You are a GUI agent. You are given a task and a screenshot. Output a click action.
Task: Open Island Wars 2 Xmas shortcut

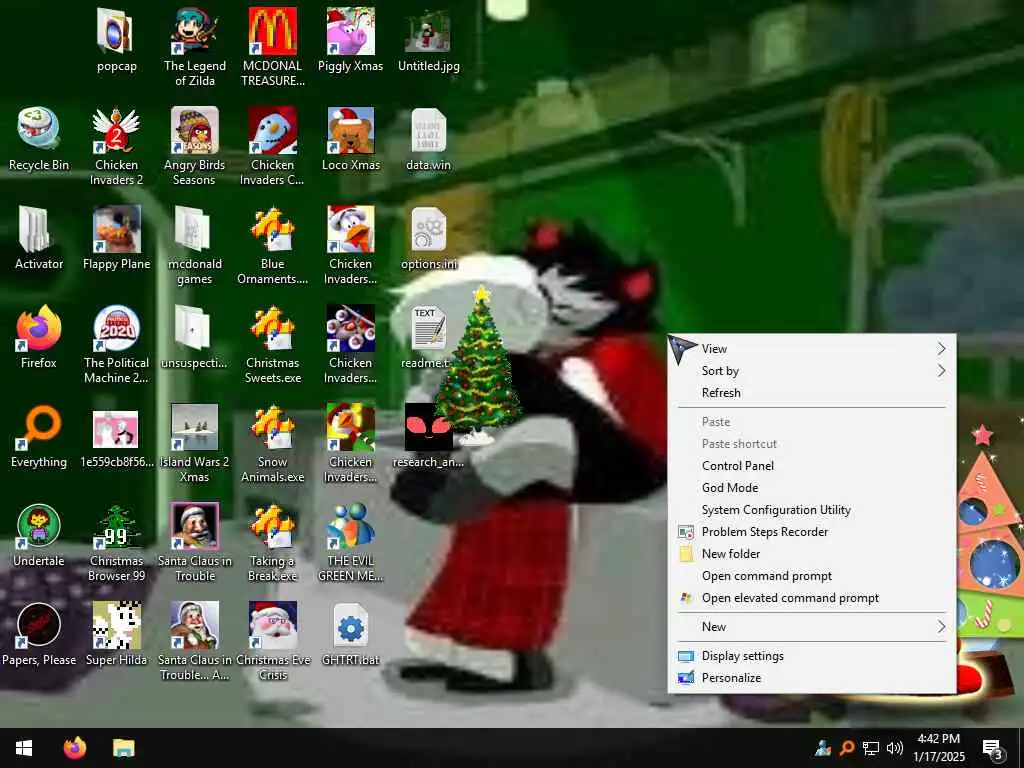195,426
